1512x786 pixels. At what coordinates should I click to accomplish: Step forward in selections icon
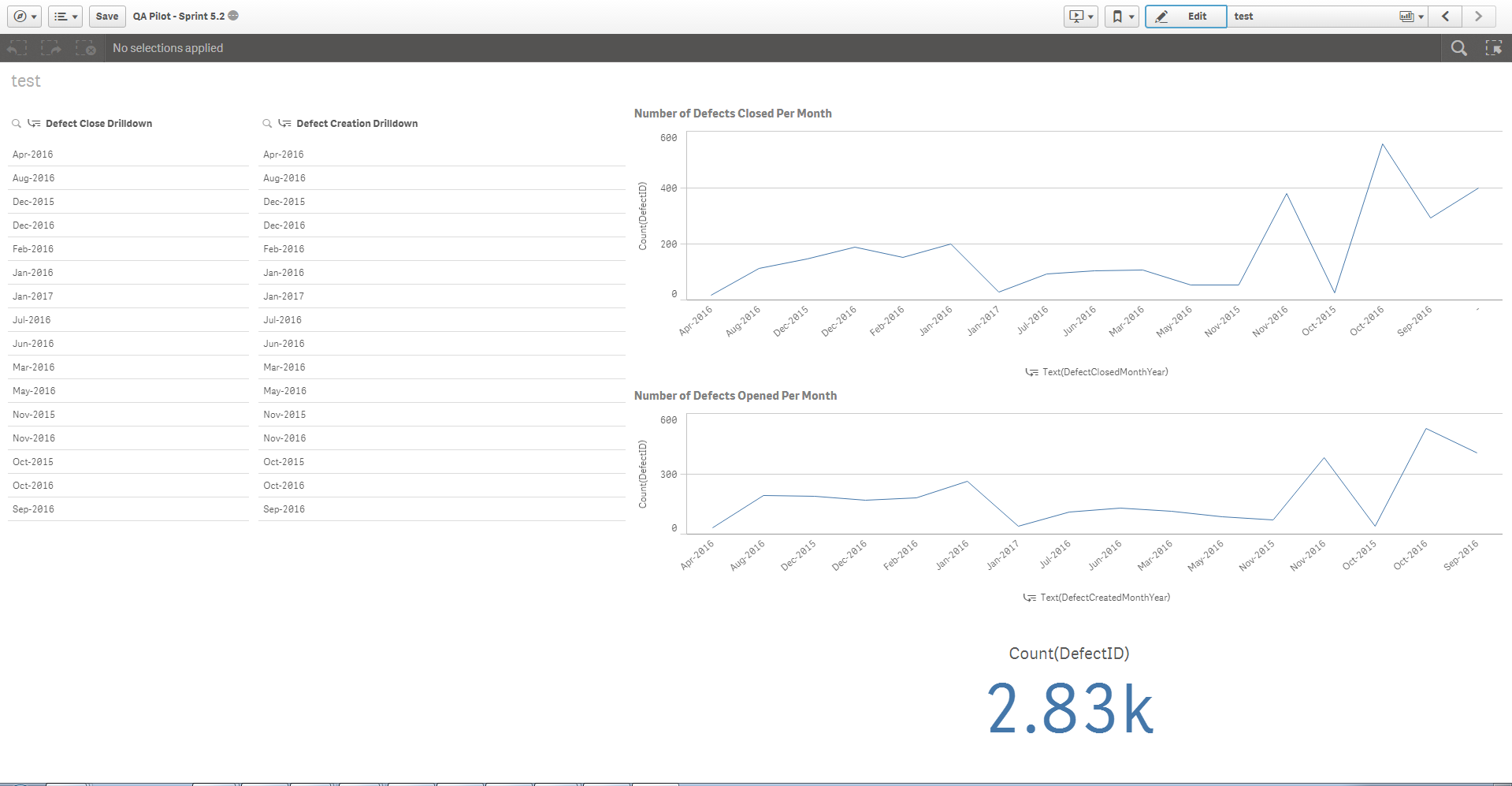[51, 48]
